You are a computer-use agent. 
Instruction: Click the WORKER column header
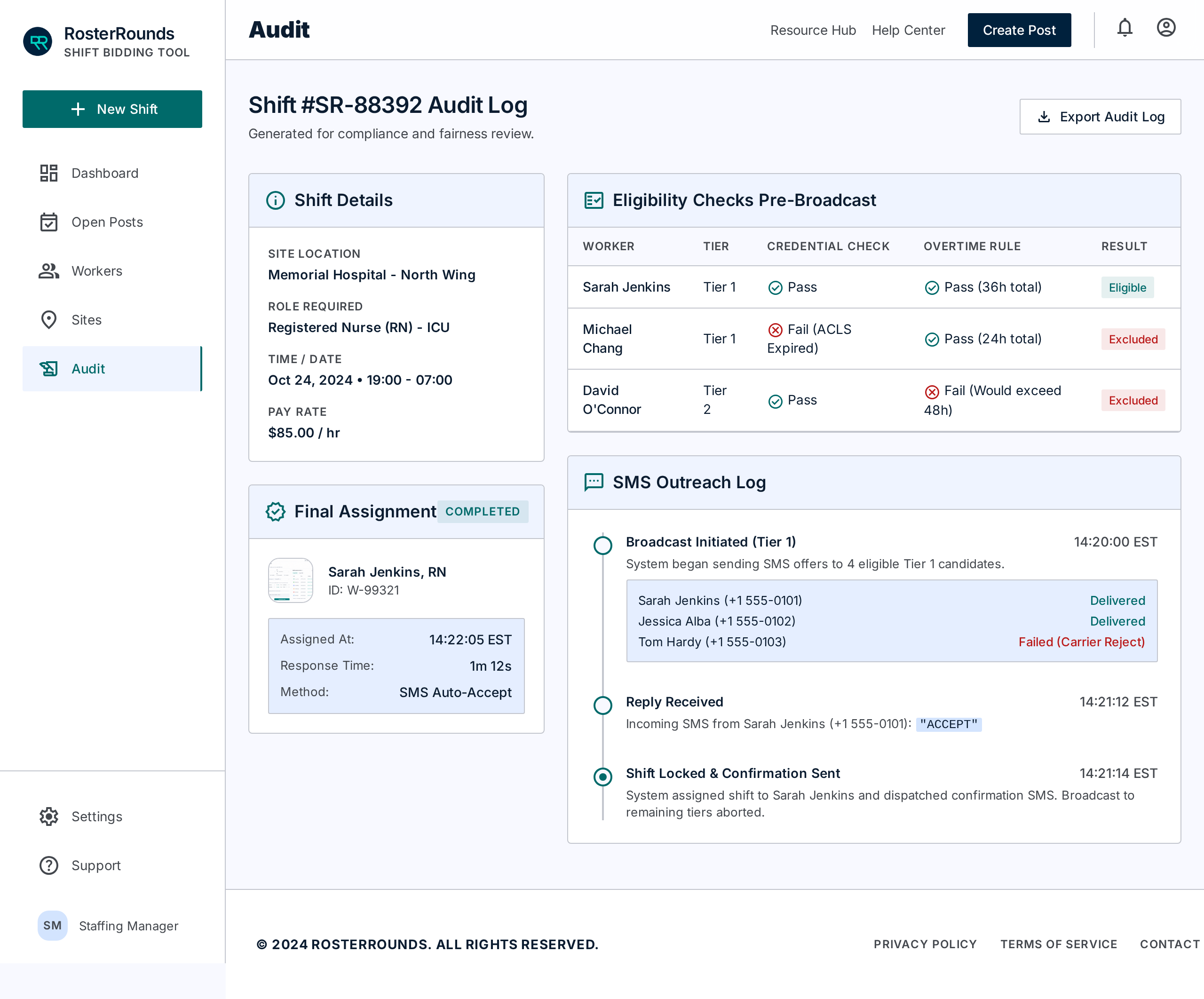pyautogui.click(x=608, y=246)
